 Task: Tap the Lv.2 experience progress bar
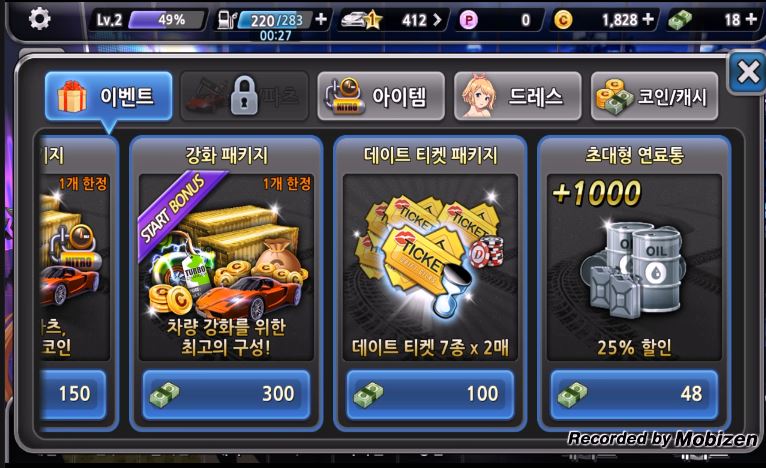click(166, 20)
